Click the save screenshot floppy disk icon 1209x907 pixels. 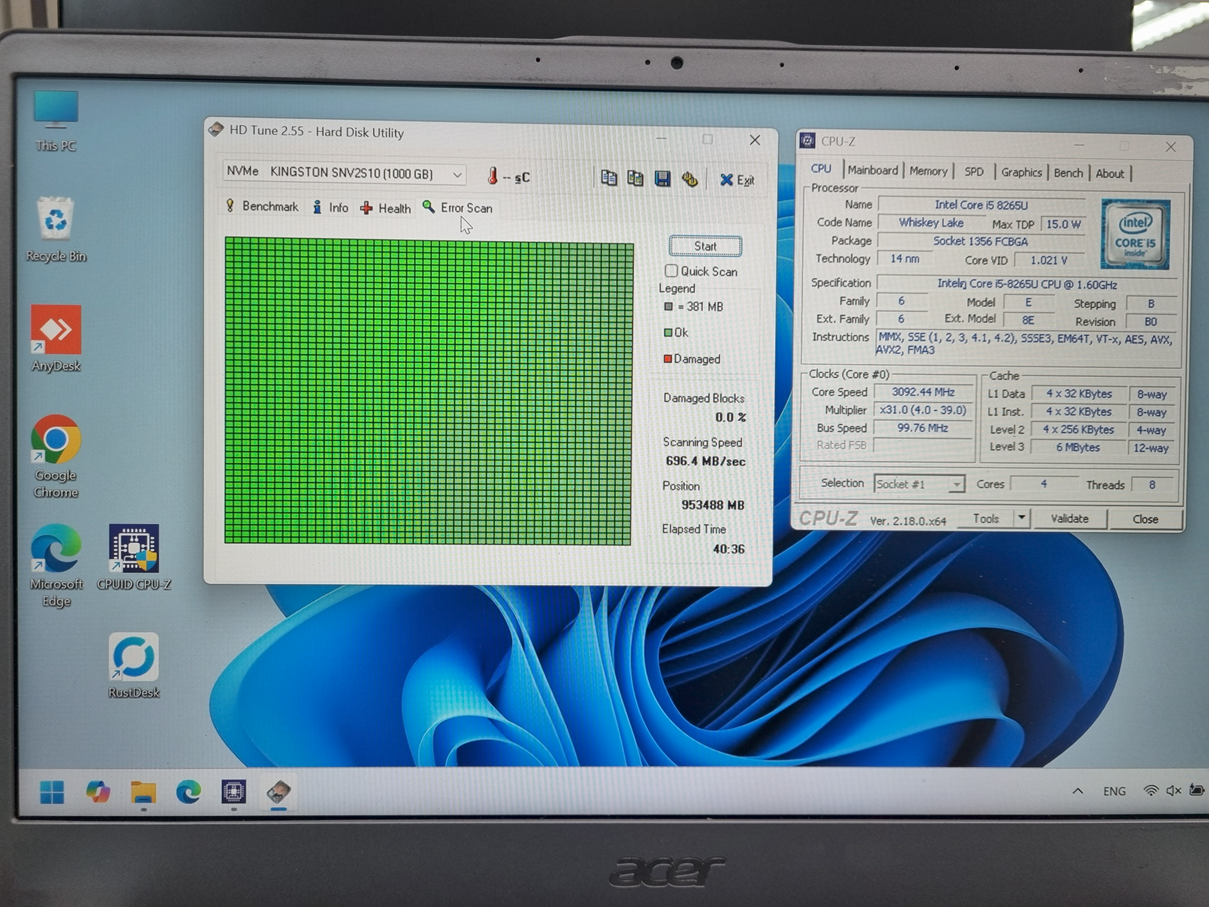tap(662, 179)
